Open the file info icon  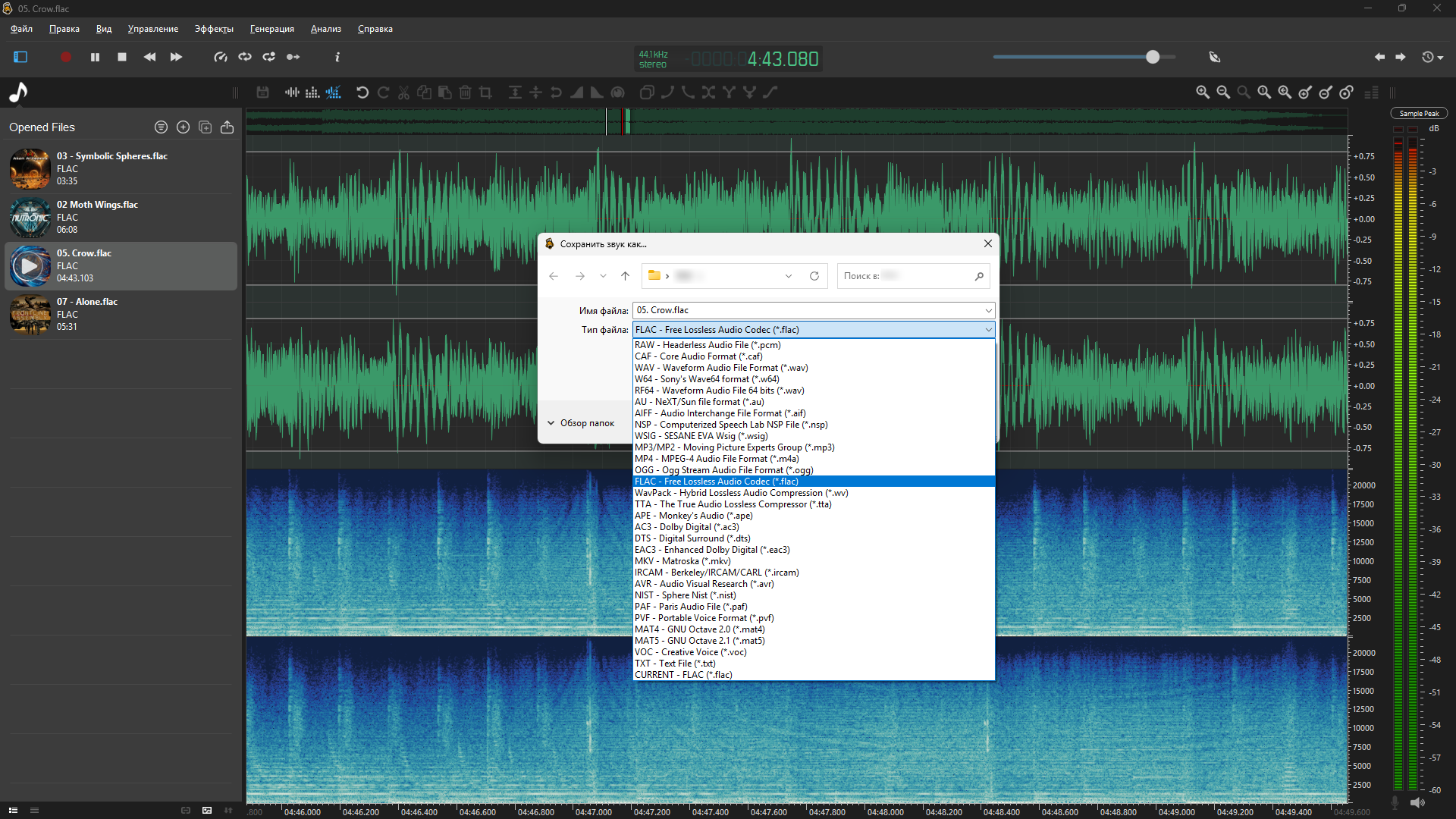click(x=337, y=57)
